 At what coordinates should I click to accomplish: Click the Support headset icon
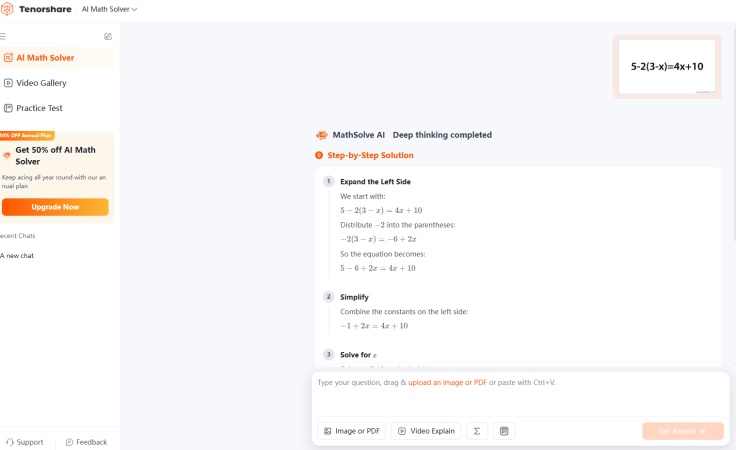click(10, 442)
